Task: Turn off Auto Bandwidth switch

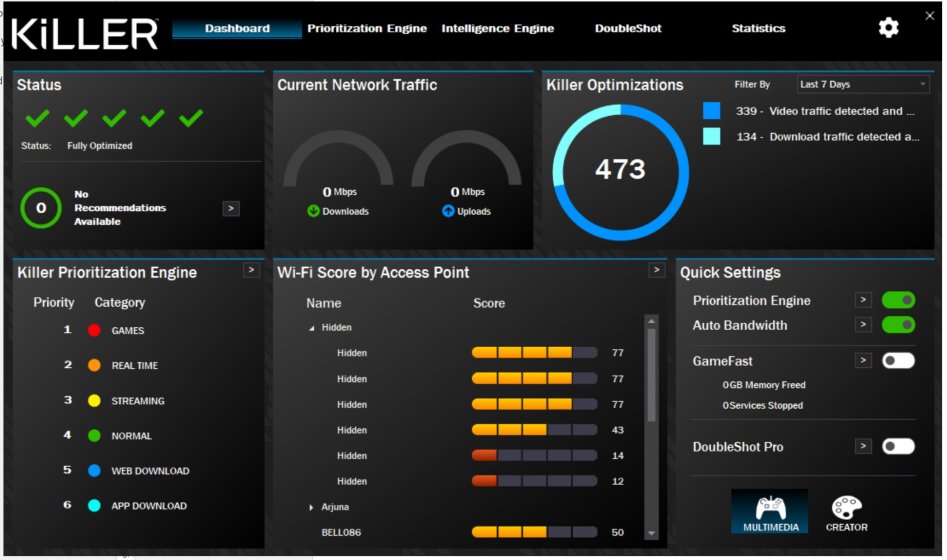Action: [898, 325]
